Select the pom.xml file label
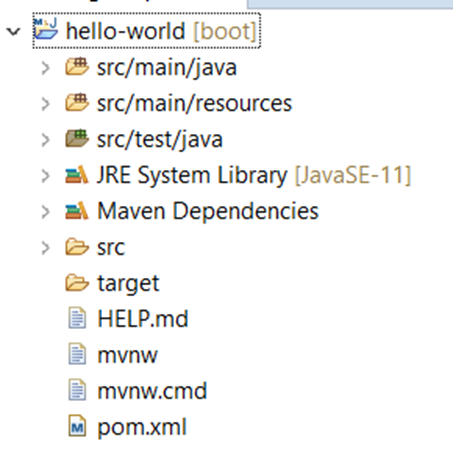Viewport: 453px width, 463px height. (x=142, y=427)
